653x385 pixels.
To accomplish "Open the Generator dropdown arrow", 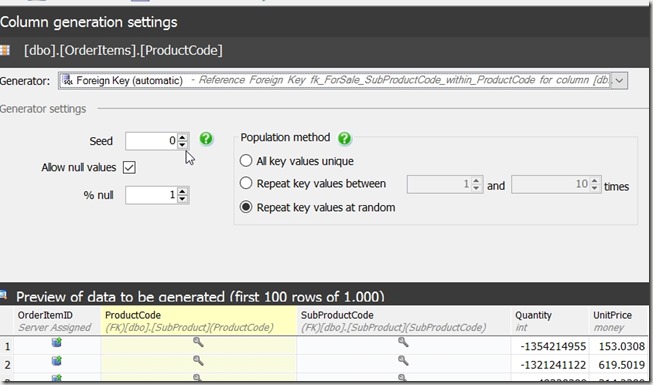I will [620, 80].
